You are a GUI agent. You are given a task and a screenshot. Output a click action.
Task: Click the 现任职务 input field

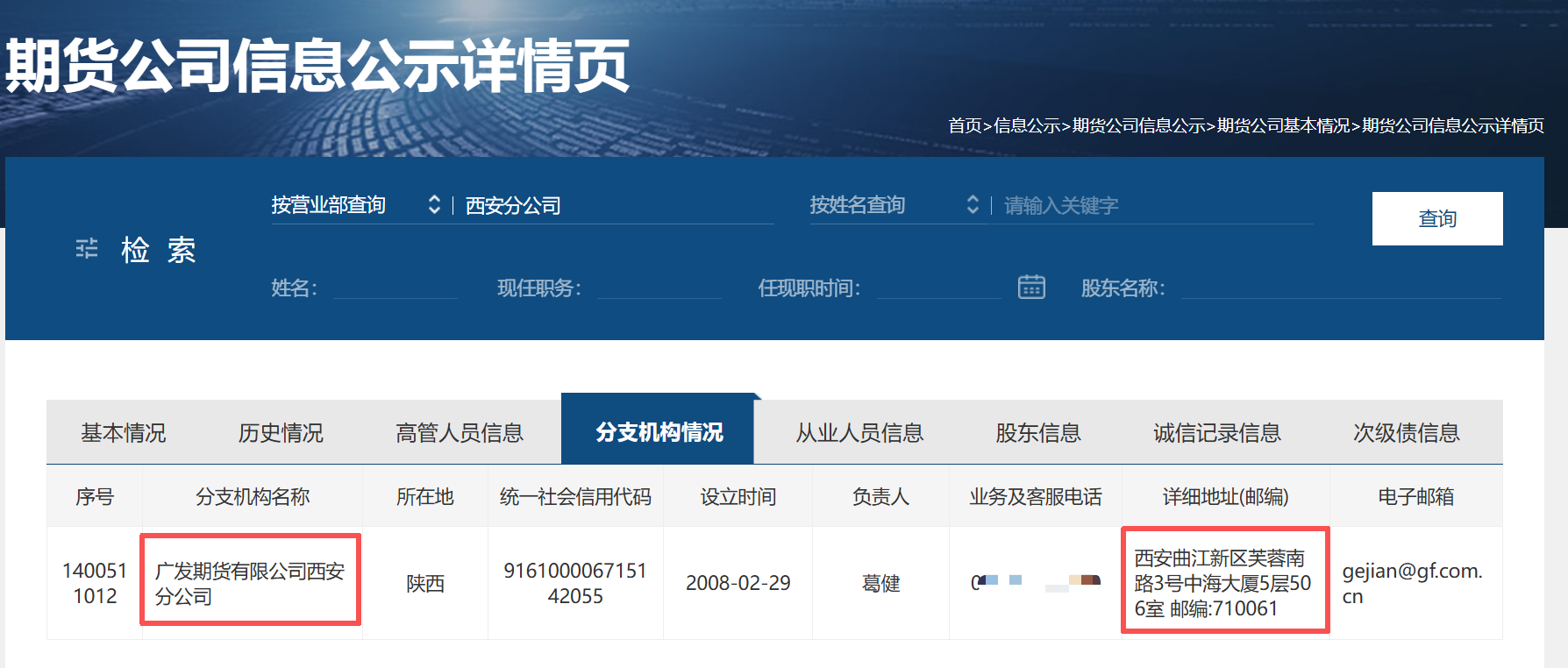point(659,288)
